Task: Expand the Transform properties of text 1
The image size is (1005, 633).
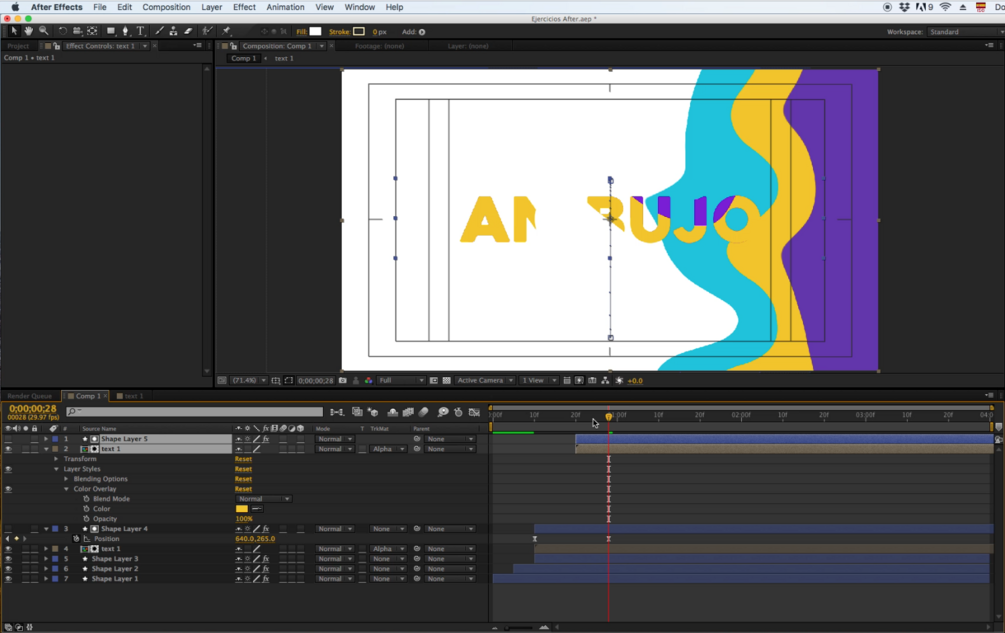Action: click(55, 458)
